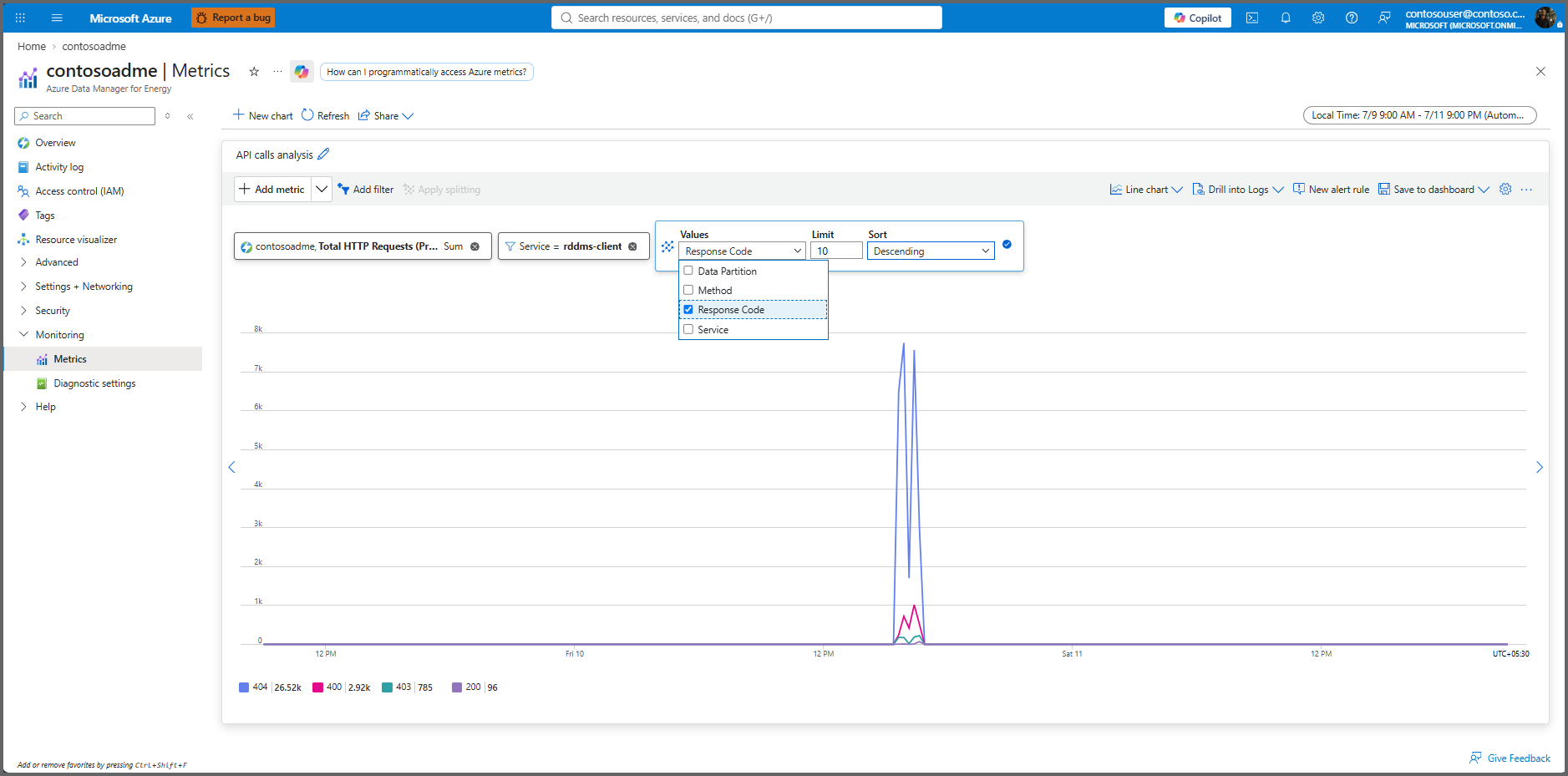
Task: Click Add filter
Action: 366,190
